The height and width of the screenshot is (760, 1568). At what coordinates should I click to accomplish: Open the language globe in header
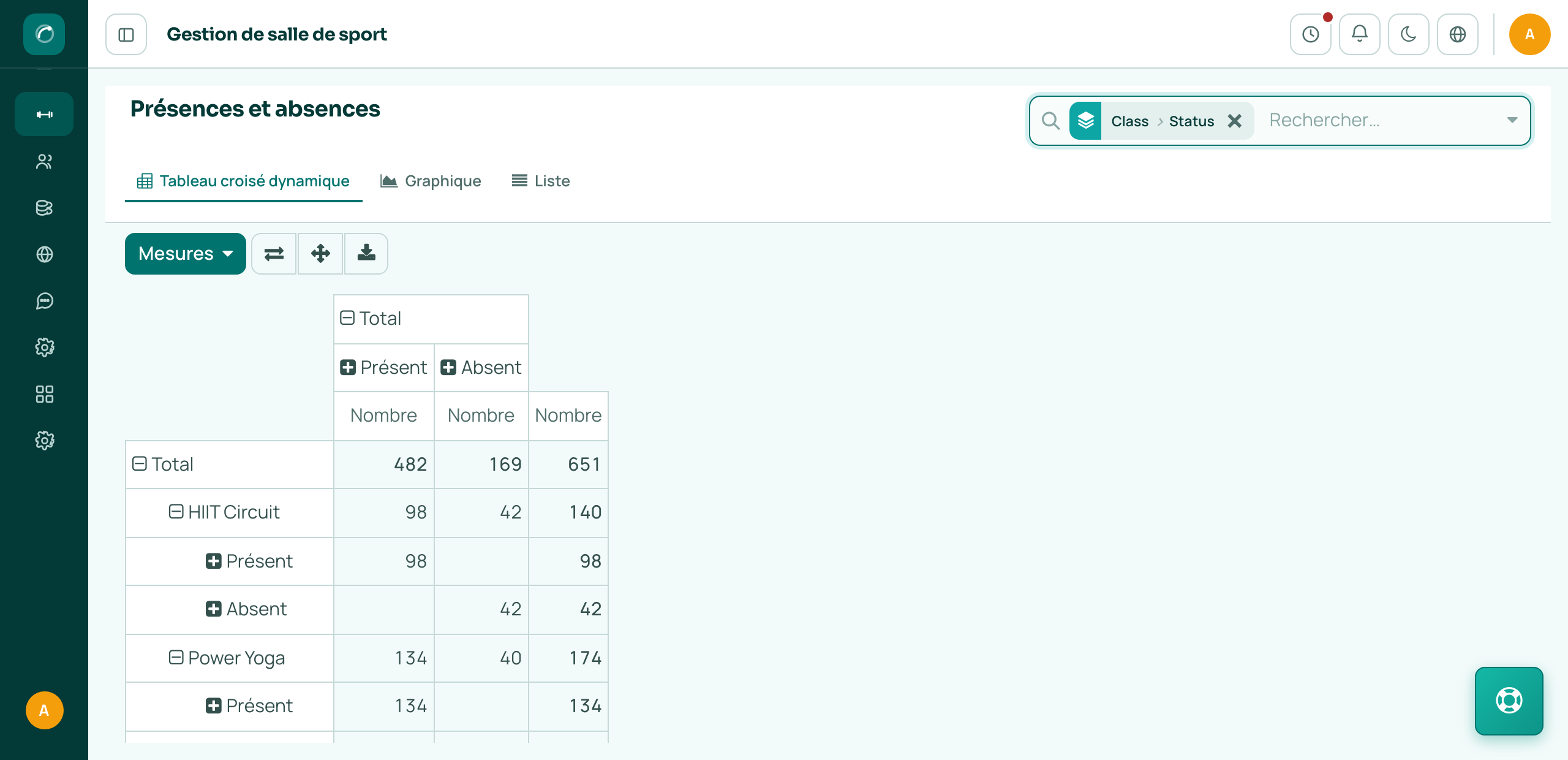(x=1458, y=34)
